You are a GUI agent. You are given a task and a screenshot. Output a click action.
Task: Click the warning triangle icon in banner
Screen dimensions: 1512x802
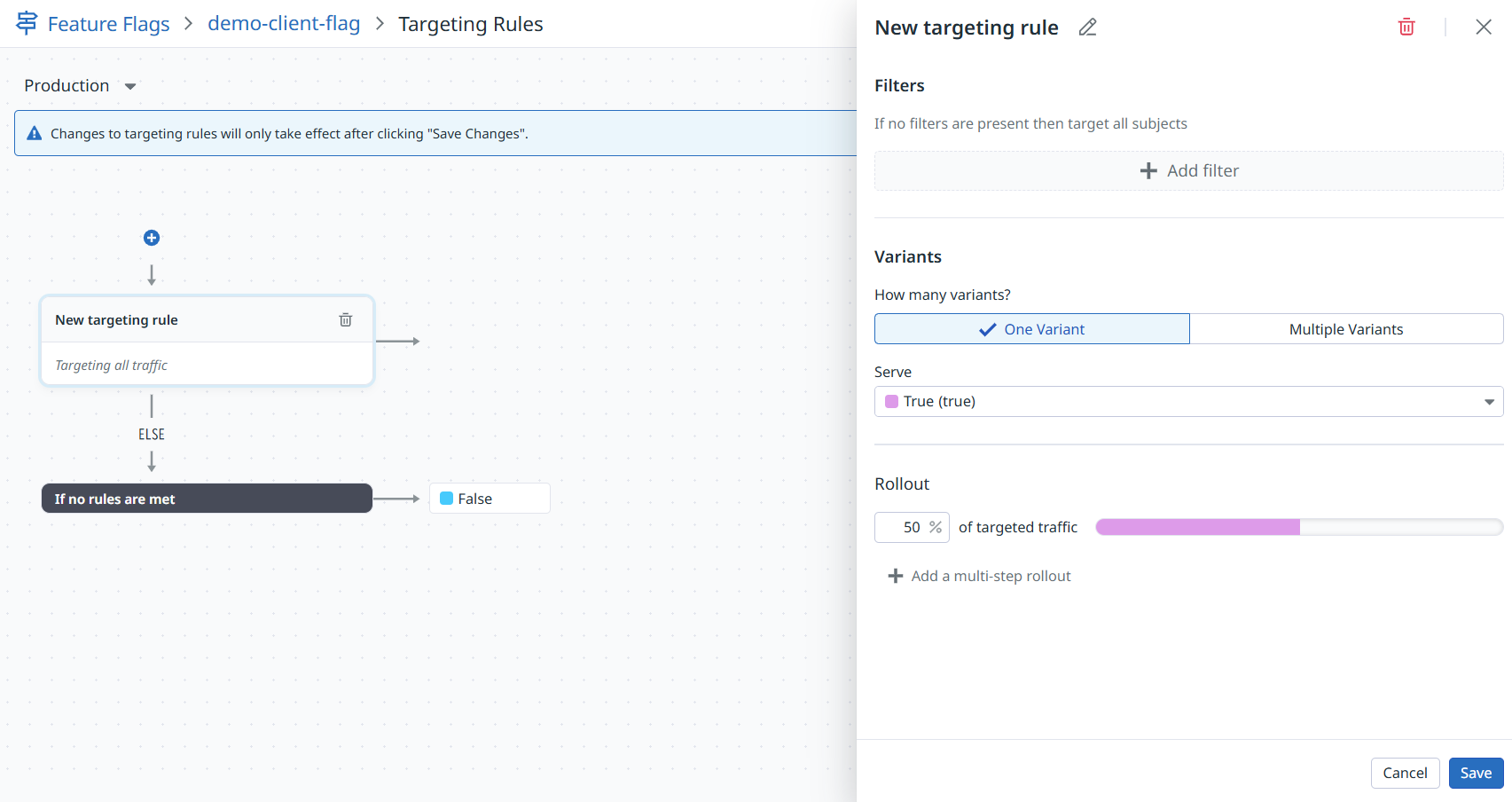[x=35, y=134]
